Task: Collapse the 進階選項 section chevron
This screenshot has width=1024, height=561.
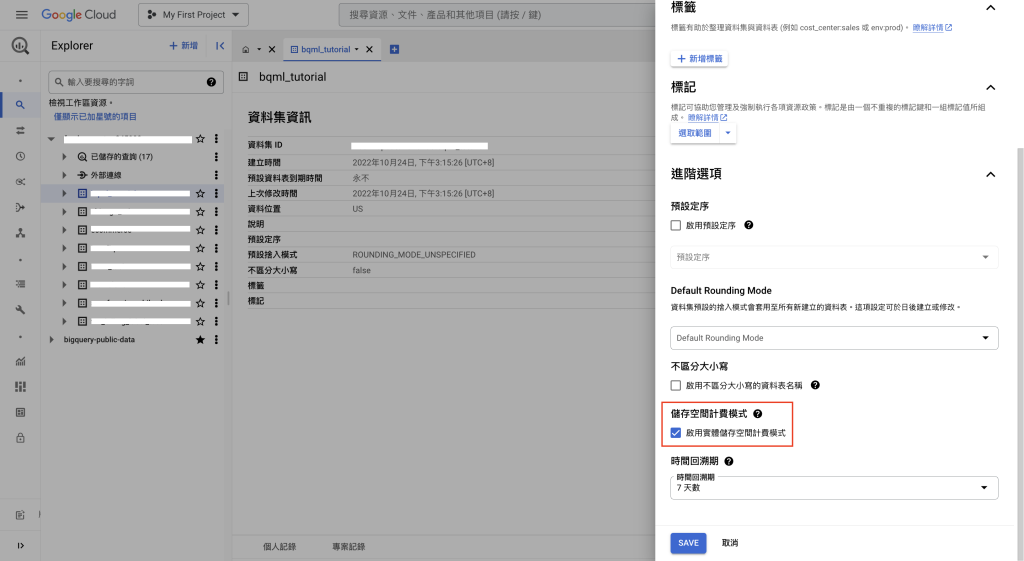Action: point(991,174)
